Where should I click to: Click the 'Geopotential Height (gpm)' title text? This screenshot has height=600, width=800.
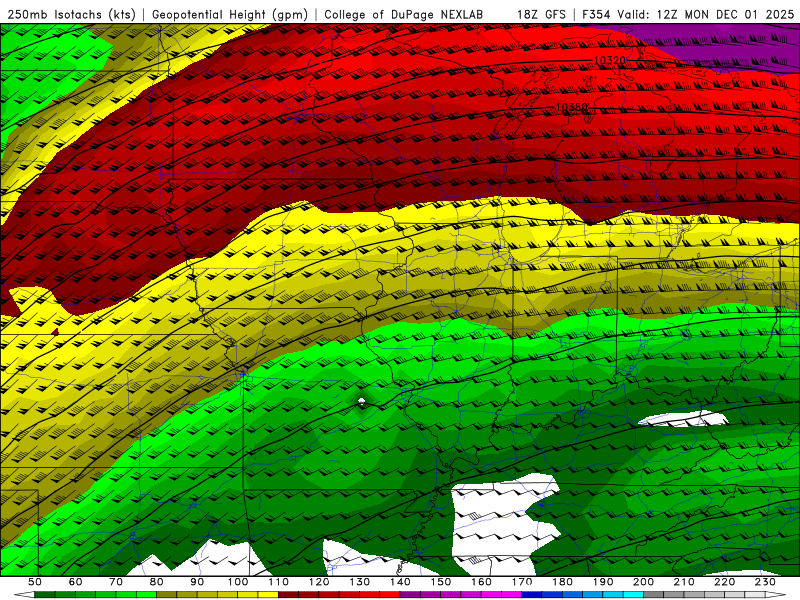[x=230, y=15]
